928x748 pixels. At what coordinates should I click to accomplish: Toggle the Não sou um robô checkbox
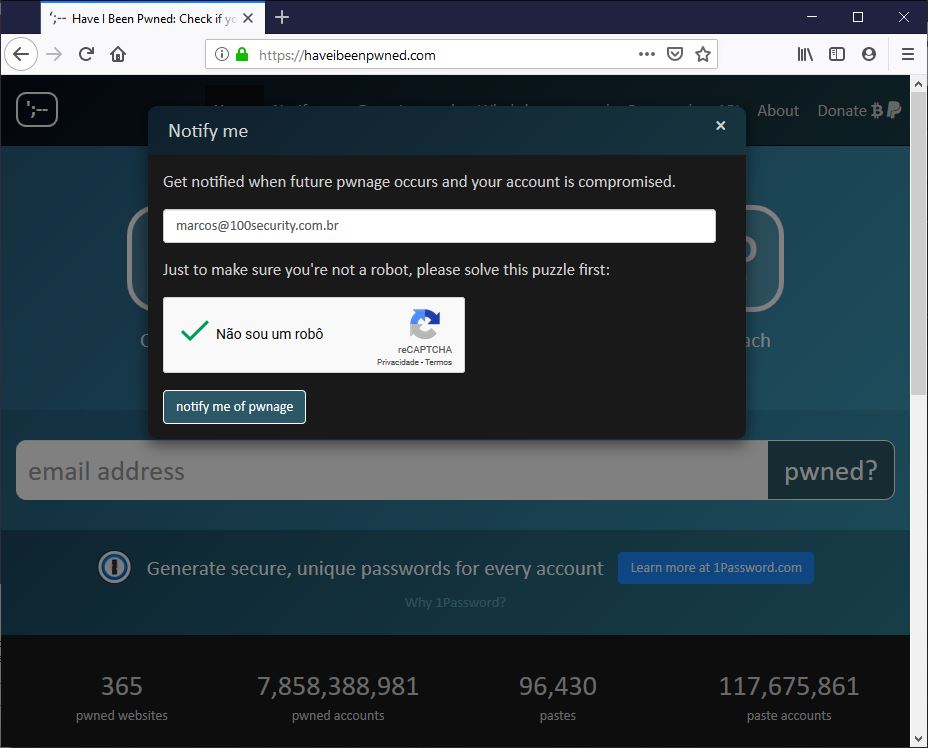coord(194,331)
